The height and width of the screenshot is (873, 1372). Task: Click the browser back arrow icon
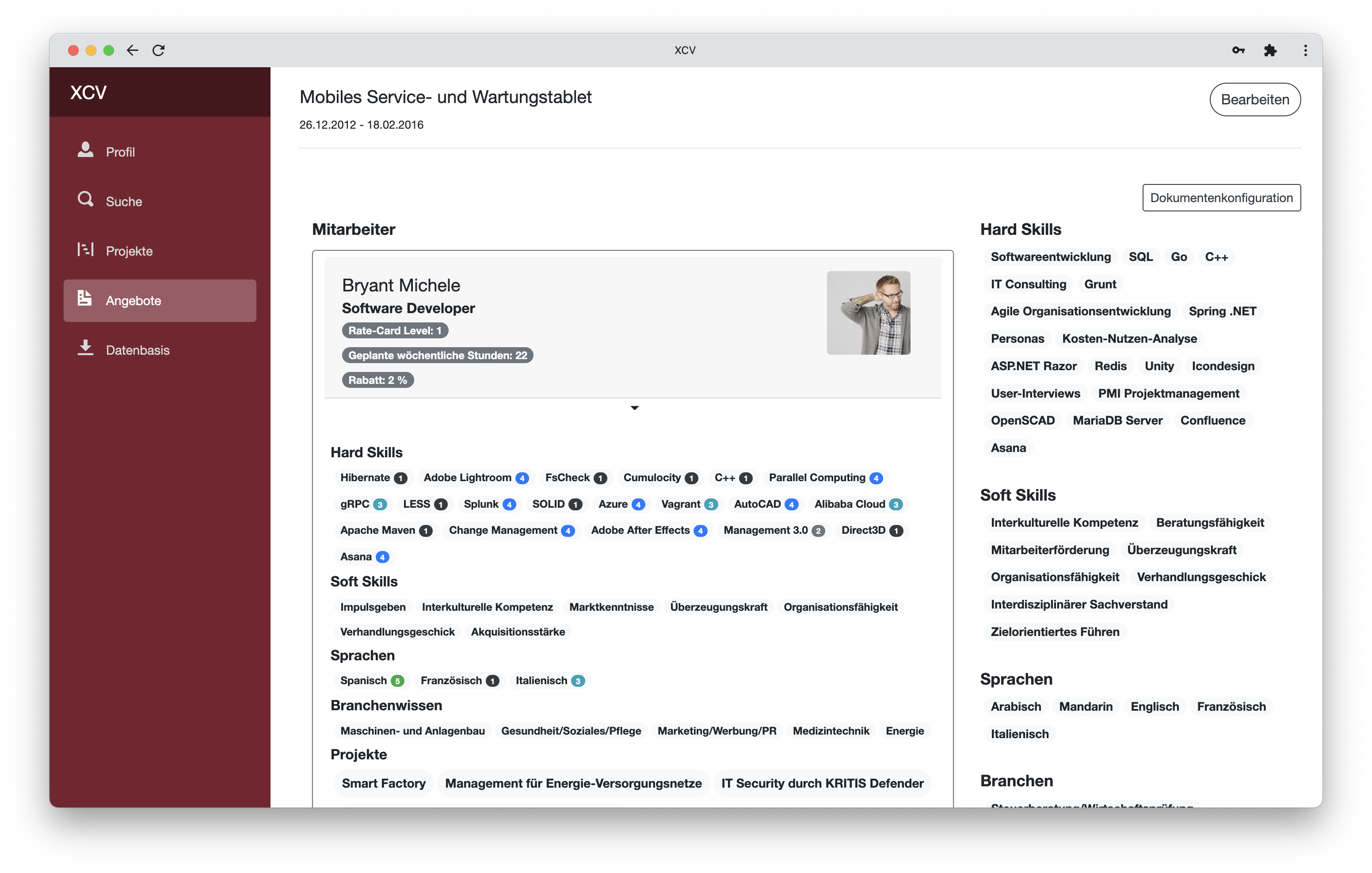coord(132,50)
